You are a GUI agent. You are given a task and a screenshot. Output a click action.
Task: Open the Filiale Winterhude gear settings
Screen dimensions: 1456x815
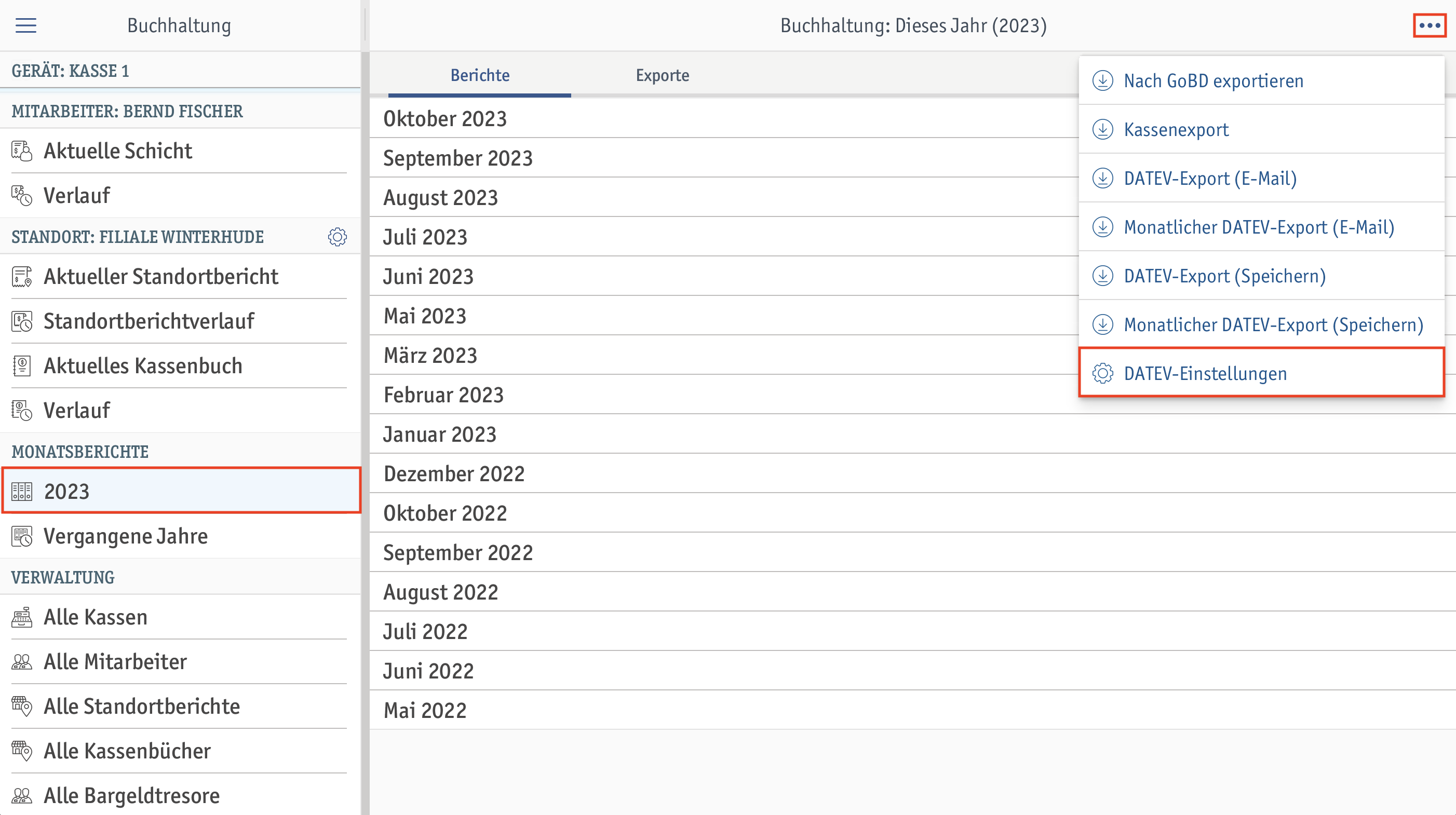coord(338,237)
